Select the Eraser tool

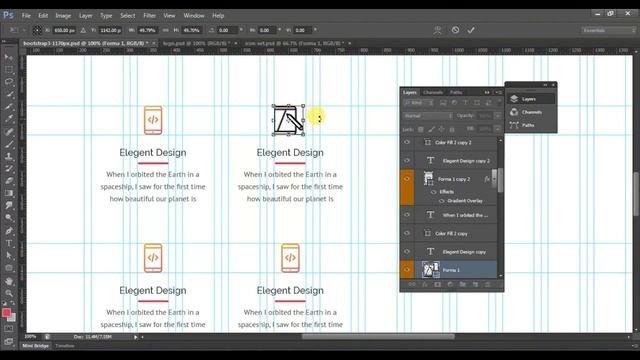pos(9,181)
